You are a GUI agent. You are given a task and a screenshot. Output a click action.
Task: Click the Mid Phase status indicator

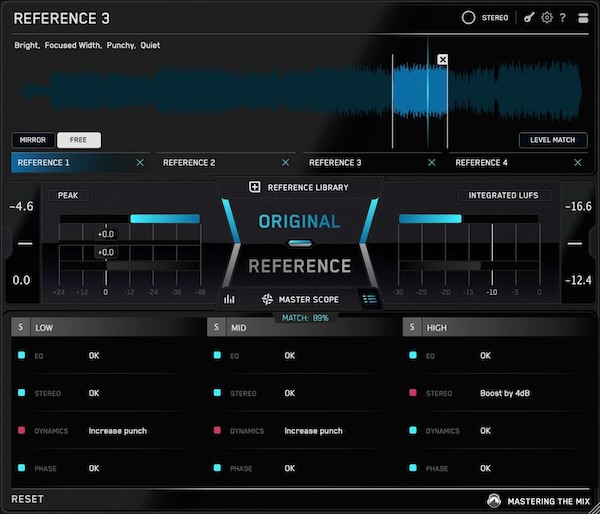217,468
